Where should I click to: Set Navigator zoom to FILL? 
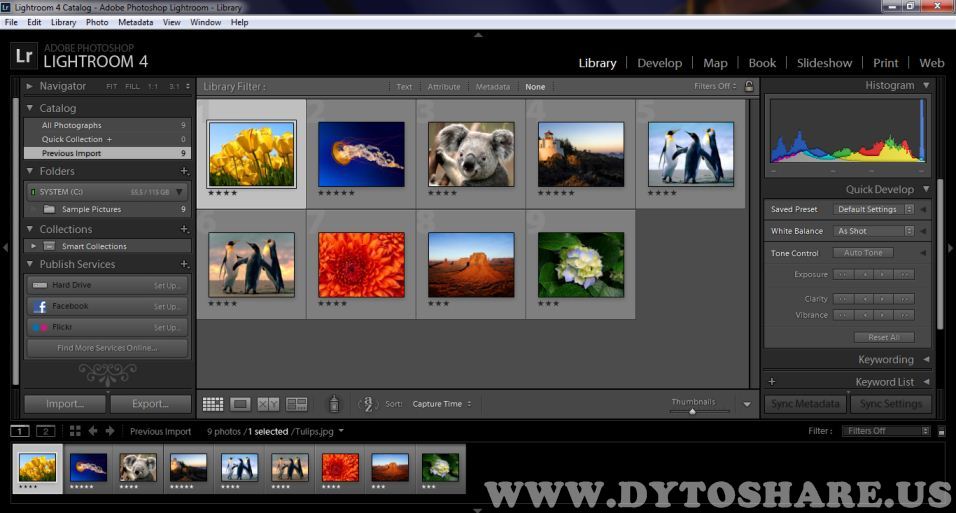coord(132,87)
